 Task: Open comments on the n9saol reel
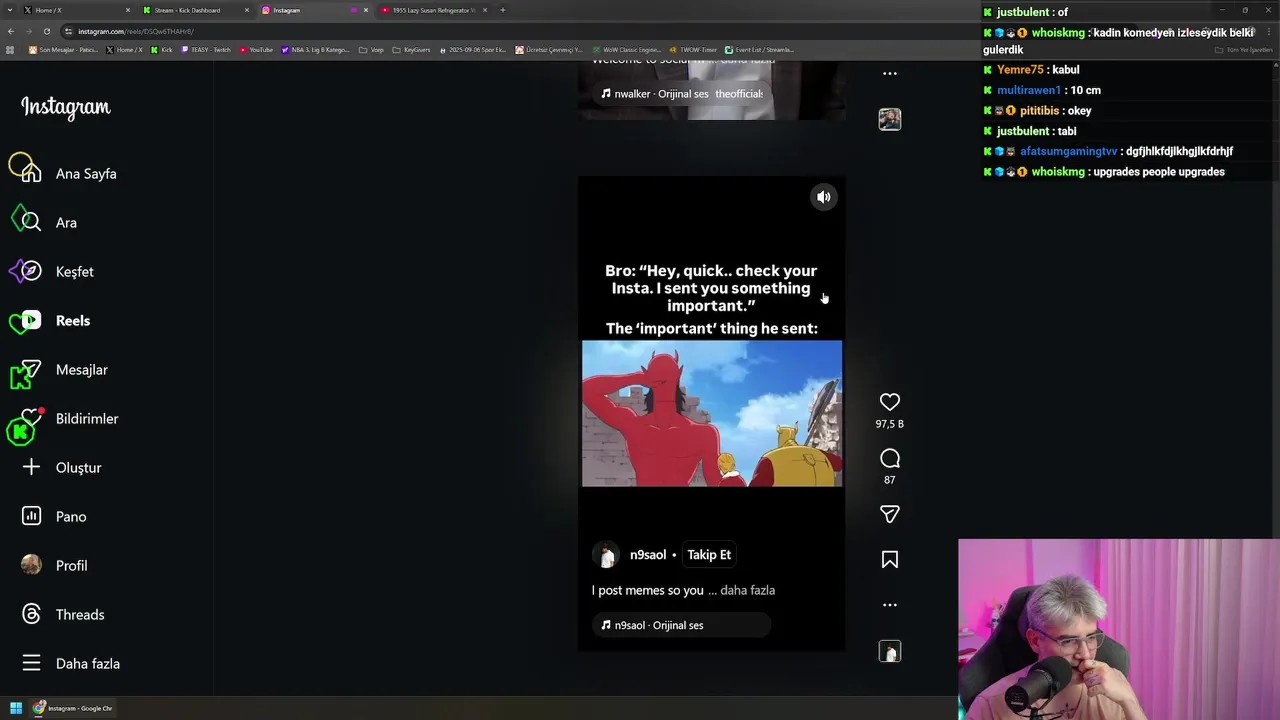coord(889,459)
